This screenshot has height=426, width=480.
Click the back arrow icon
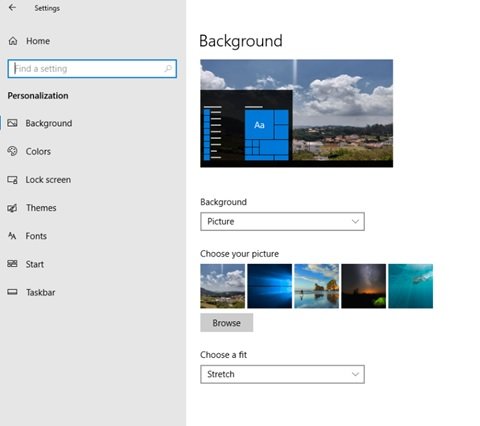point(12,7)
